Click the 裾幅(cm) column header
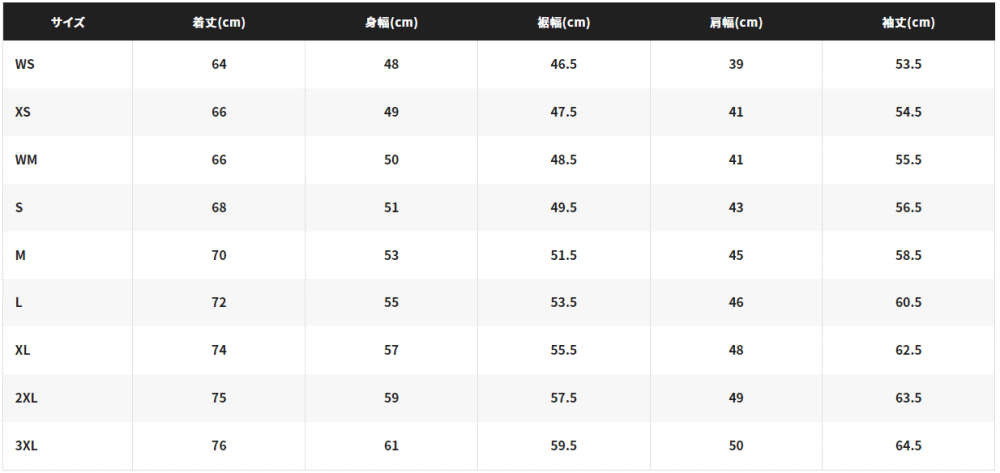Viewport: 1000px width, 473px height. click(564, 22)
